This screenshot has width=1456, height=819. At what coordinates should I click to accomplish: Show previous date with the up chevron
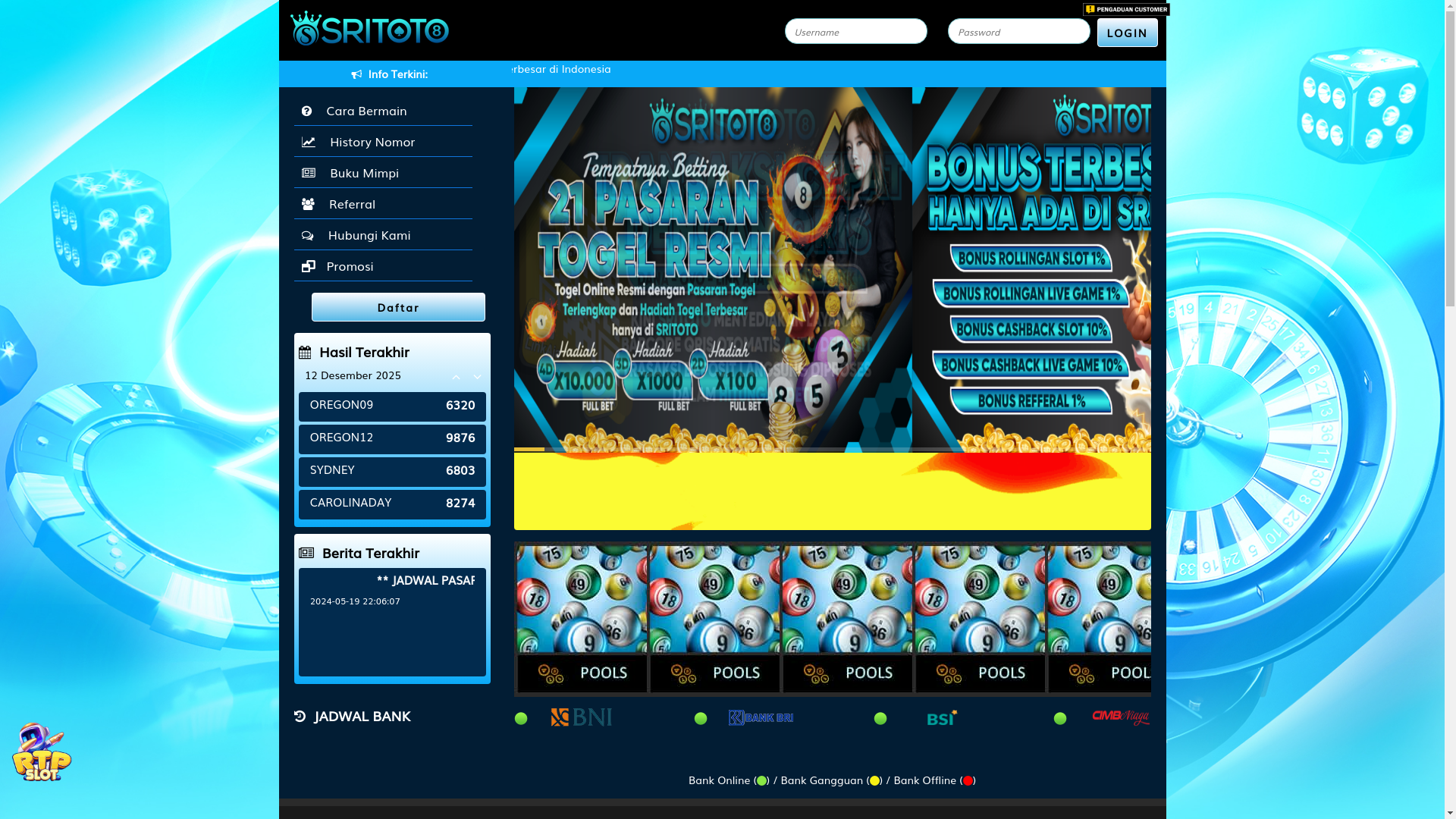click(456, 377)
